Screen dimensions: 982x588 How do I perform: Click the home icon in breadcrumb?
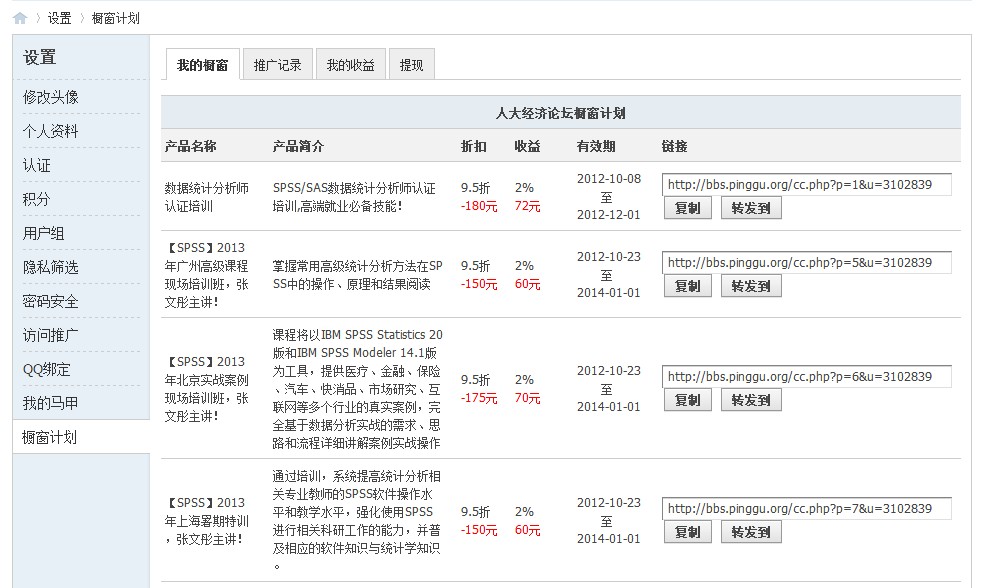tap(20, 18)
